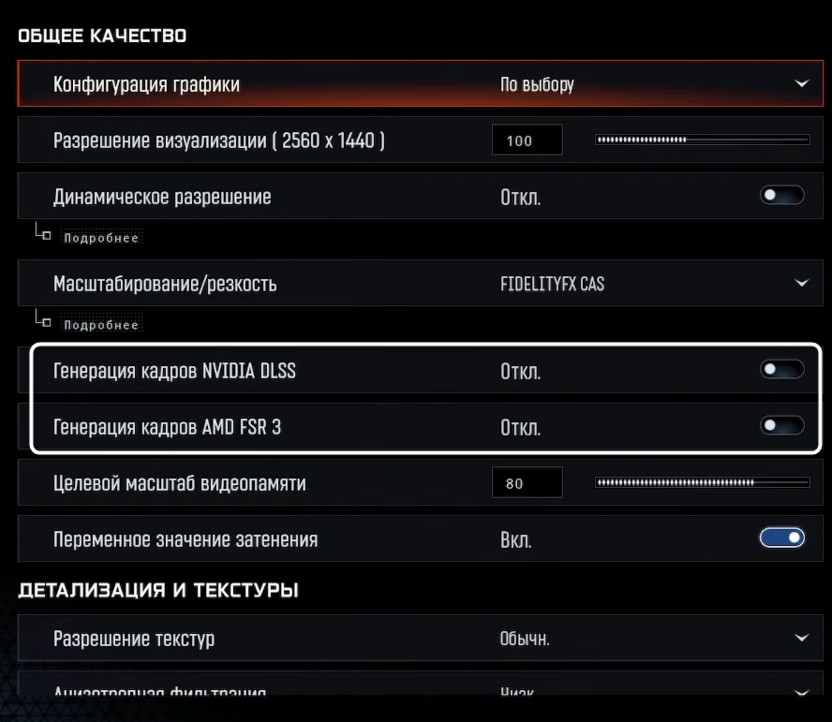Toggle Генерация кадров AMD FSR 3
Viewport: 832px width, 722px height.
coord(782,427)
